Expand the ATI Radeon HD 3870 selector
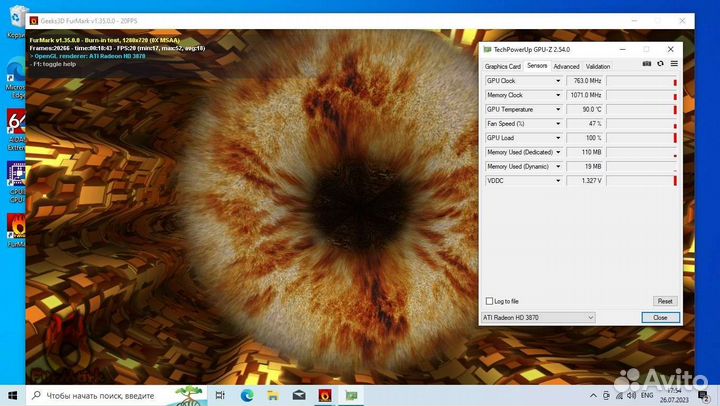The height and width of the screenshot is (406, 720). point(538,317)
